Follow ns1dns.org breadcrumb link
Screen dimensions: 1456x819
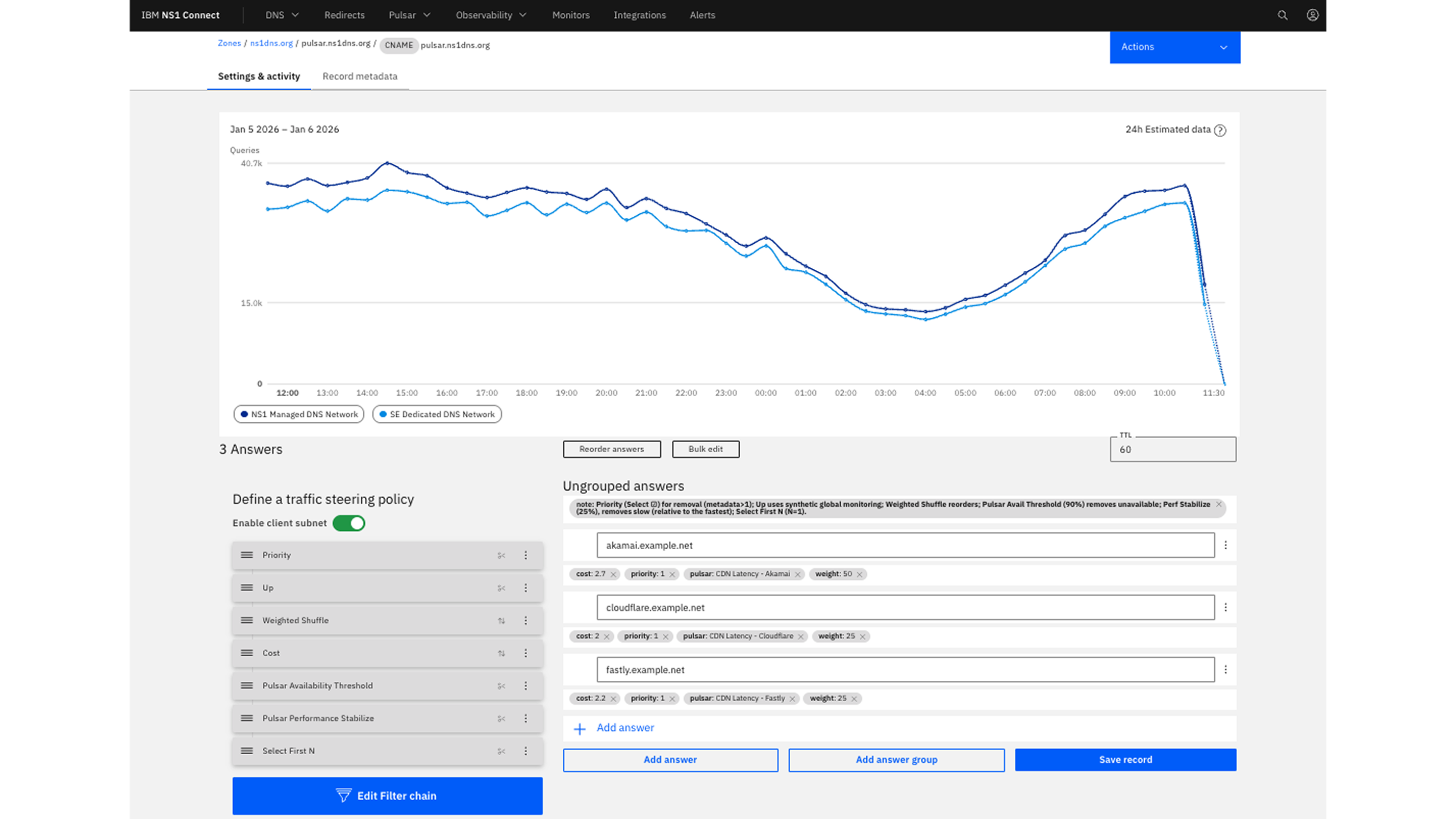[x=271, y=43]
